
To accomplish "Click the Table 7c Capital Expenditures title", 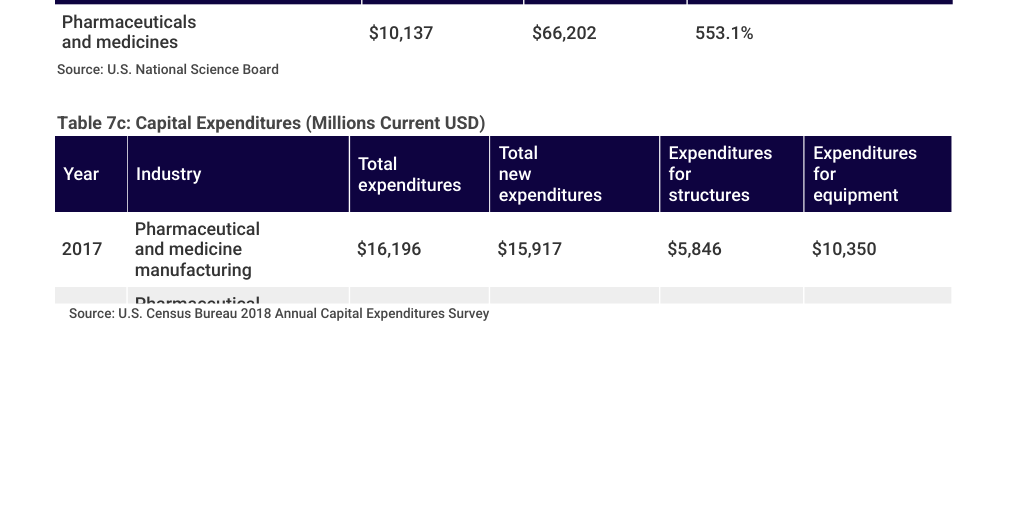I will [271, 123].
